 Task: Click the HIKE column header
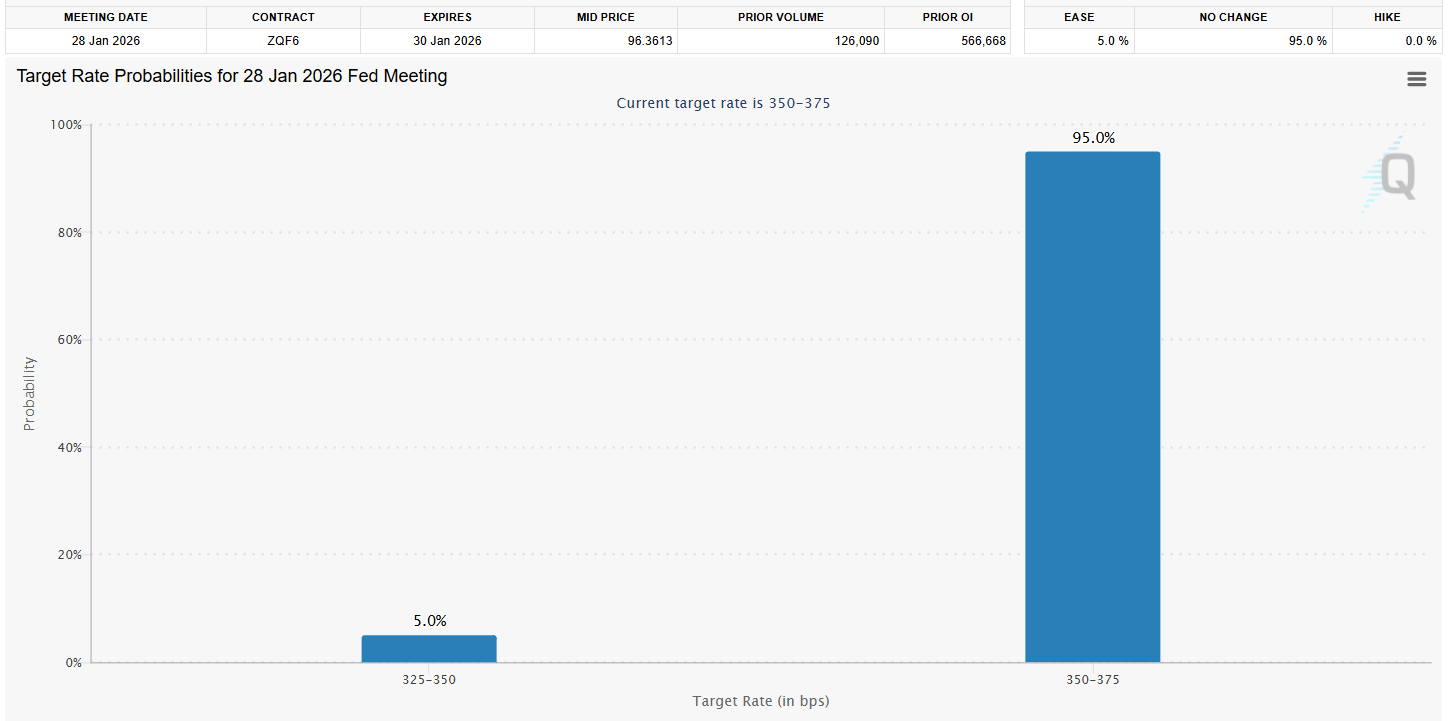coord(1387,17)
